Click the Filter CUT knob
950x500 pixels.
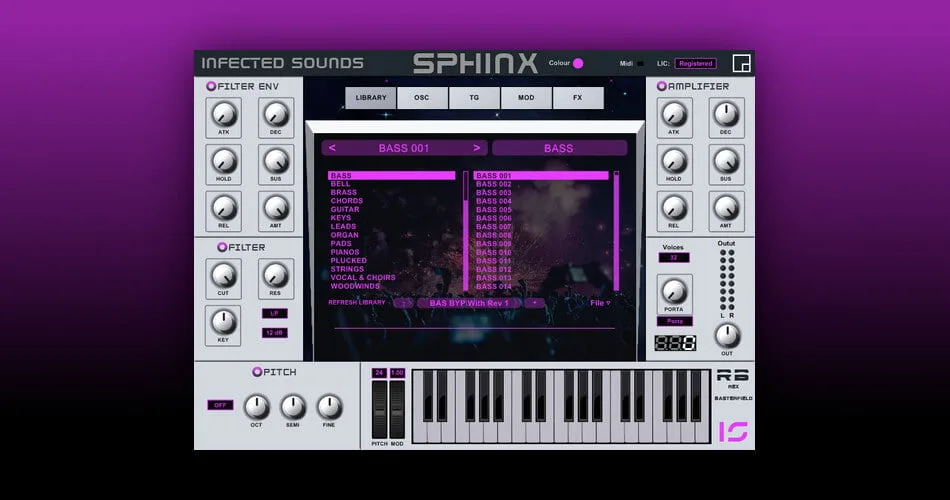click(224, 275)
